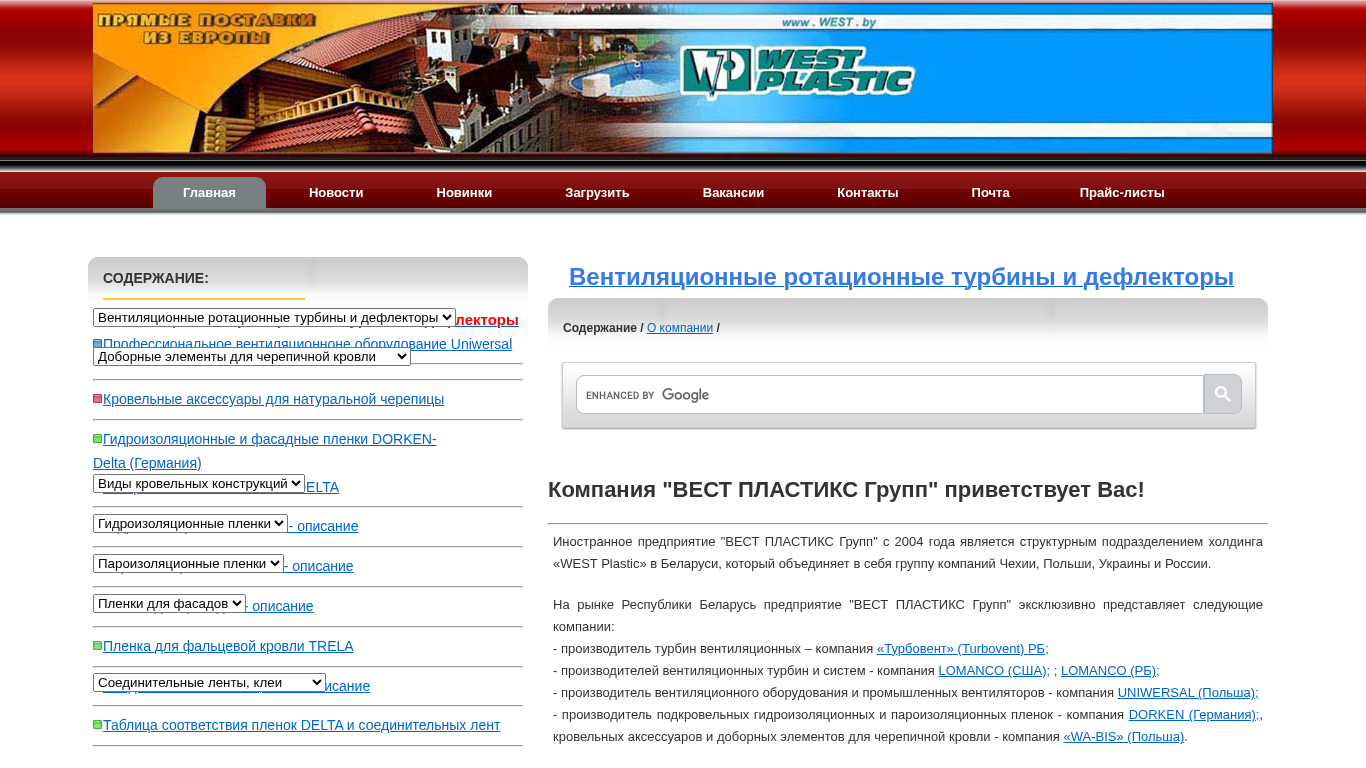Viewport: 1366px width, 768px height.
Task: Follow the «Турбовент» (Turbovent) РБ link
Action: (963, 648)
